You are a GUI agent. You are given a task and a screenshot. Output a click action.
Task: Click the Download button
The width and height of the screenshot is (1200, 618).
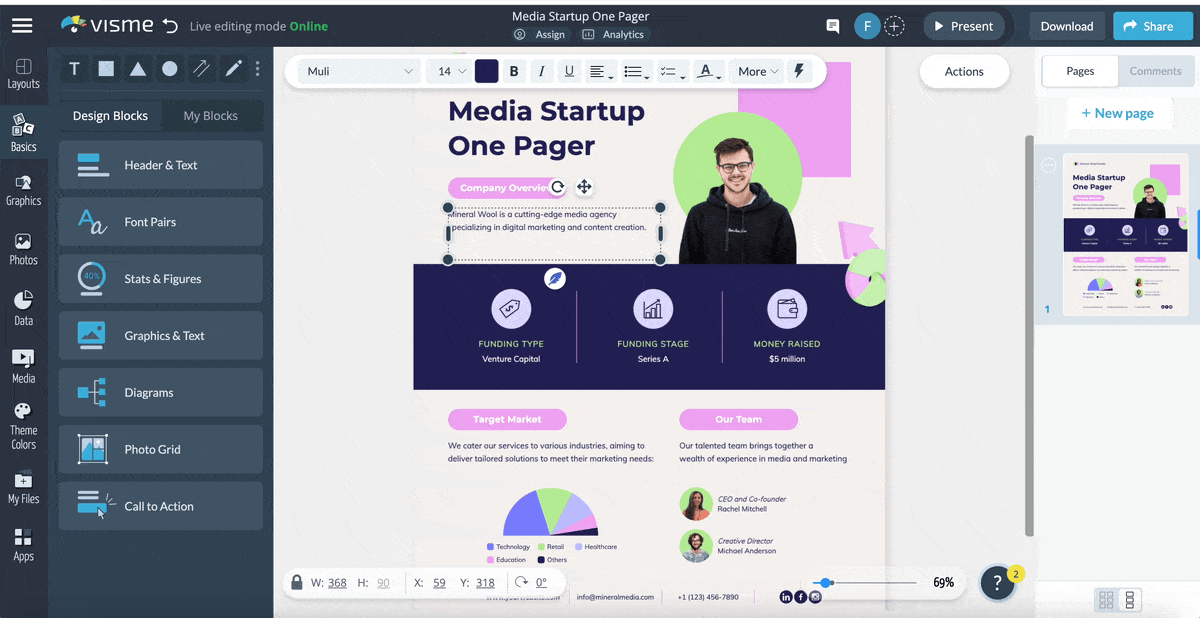click(1066, 26)
